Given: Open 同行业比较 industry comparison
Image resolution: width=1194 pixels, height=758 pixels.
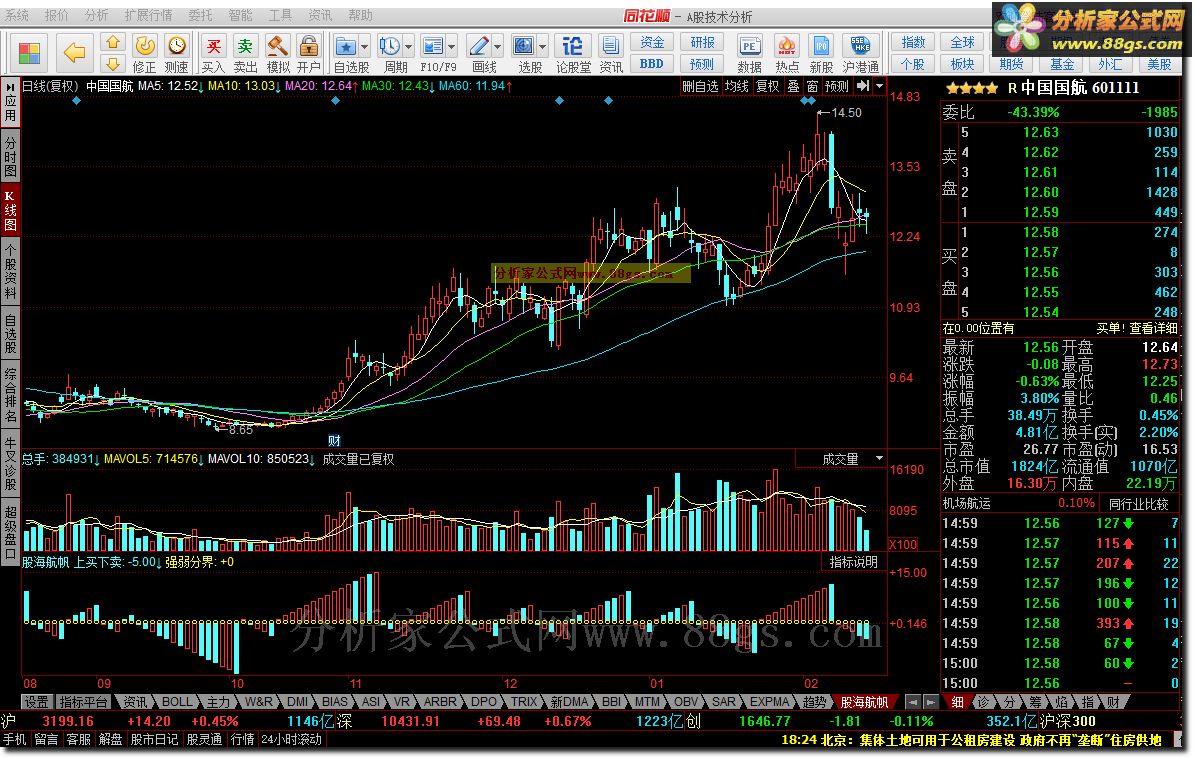Looking at the screenshot, I should tap(1138, 504).
